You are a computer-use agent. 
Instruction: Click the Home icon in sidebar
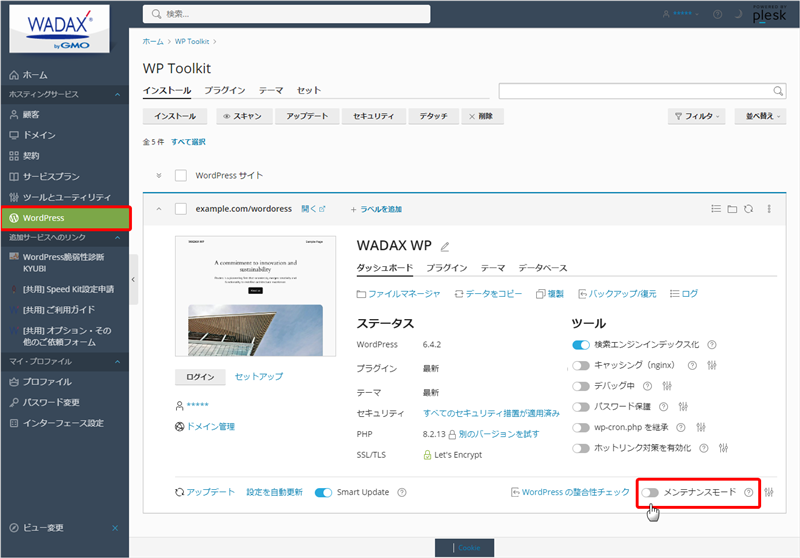14,75
